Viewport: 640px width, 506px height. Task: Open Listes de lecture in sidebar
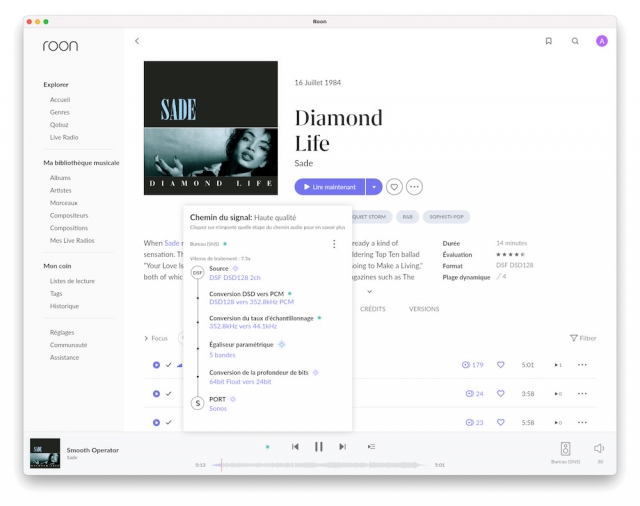click(72, 281)
